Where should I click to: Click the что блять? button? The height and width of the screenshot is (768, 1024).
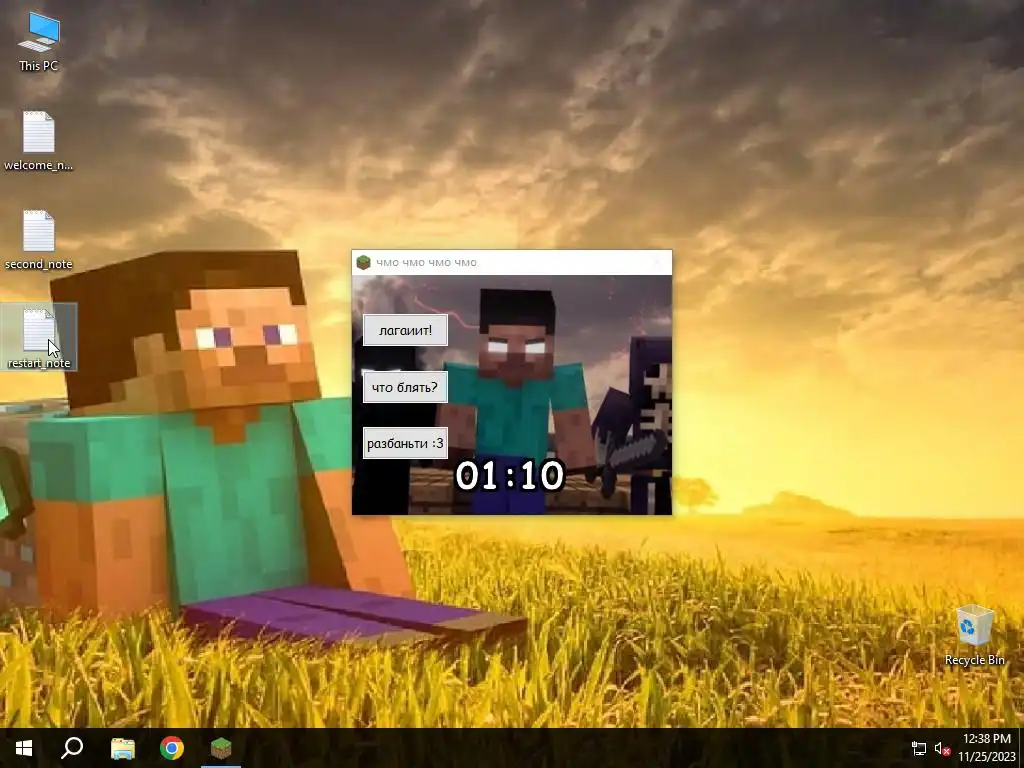pos(405,387)
